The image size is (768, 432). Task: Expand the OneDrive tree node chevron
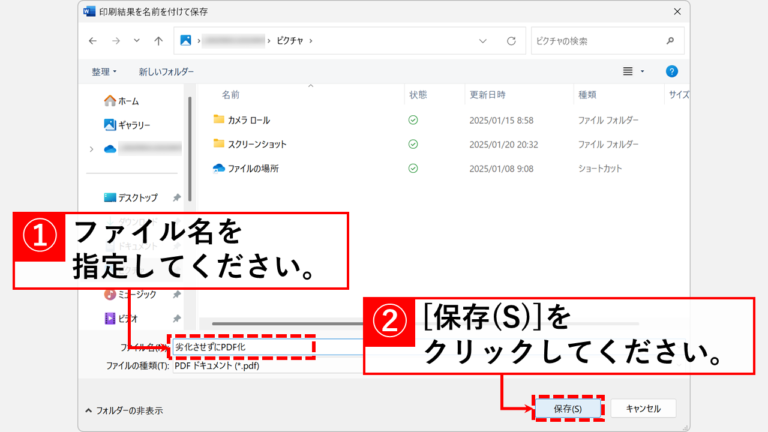click(x=93, y=149)
